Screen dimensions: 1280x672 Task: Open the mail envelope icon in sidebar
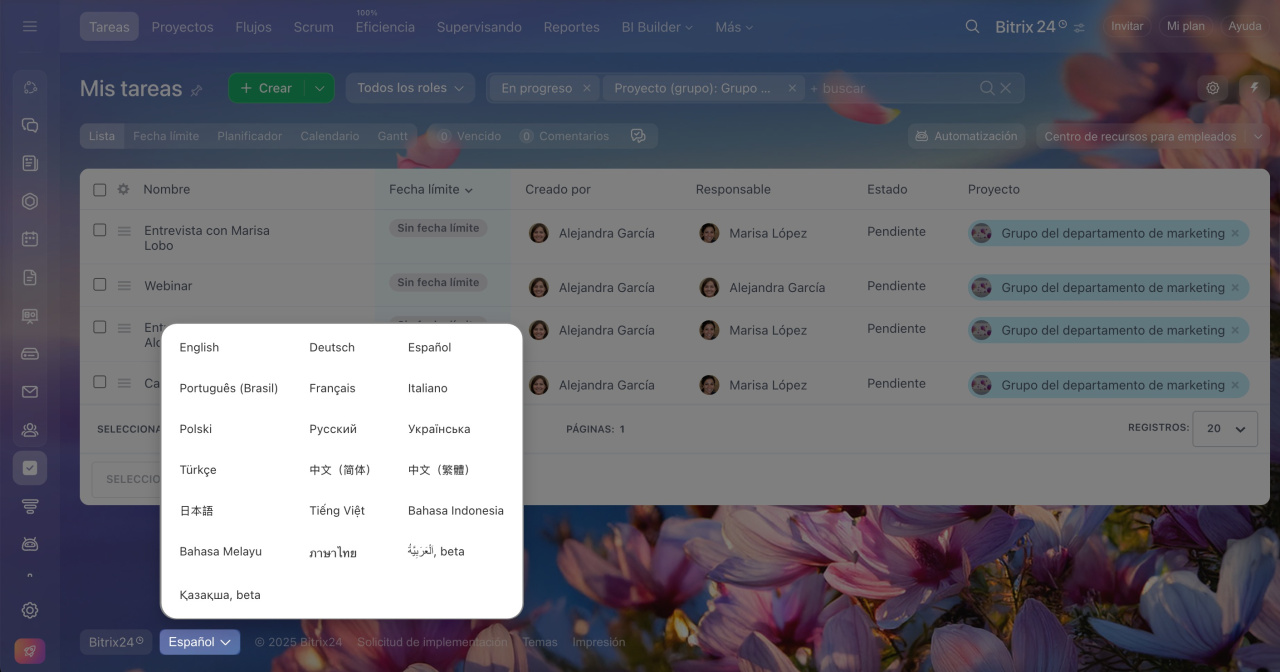(x=30, y=392)
